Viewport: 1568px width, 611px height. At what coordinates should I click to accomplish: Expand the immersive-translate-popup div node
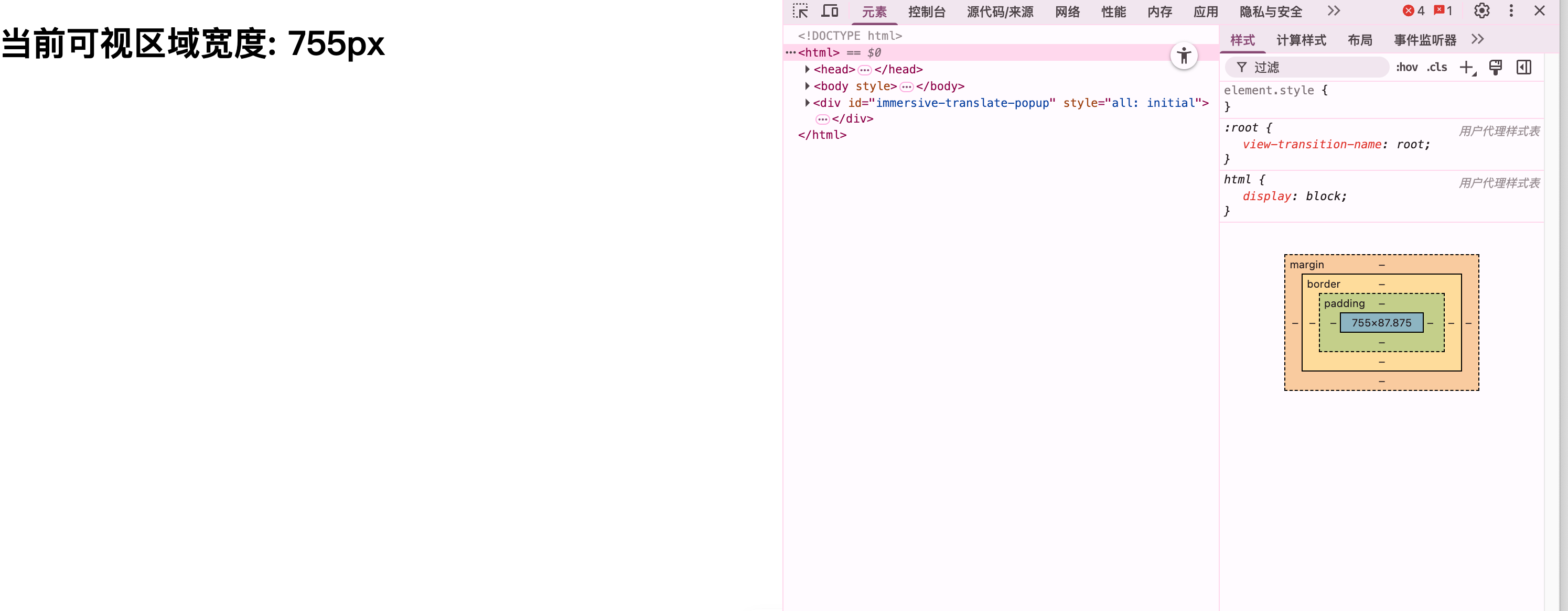pyautogui.click(x=807, y=103)
